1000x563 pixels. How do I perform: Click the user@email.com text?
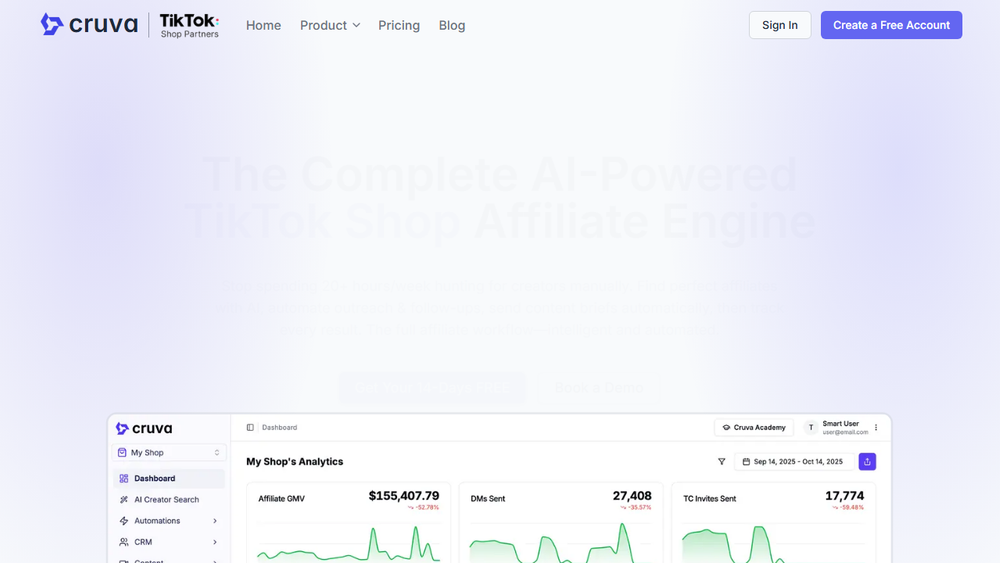point(845,432)
